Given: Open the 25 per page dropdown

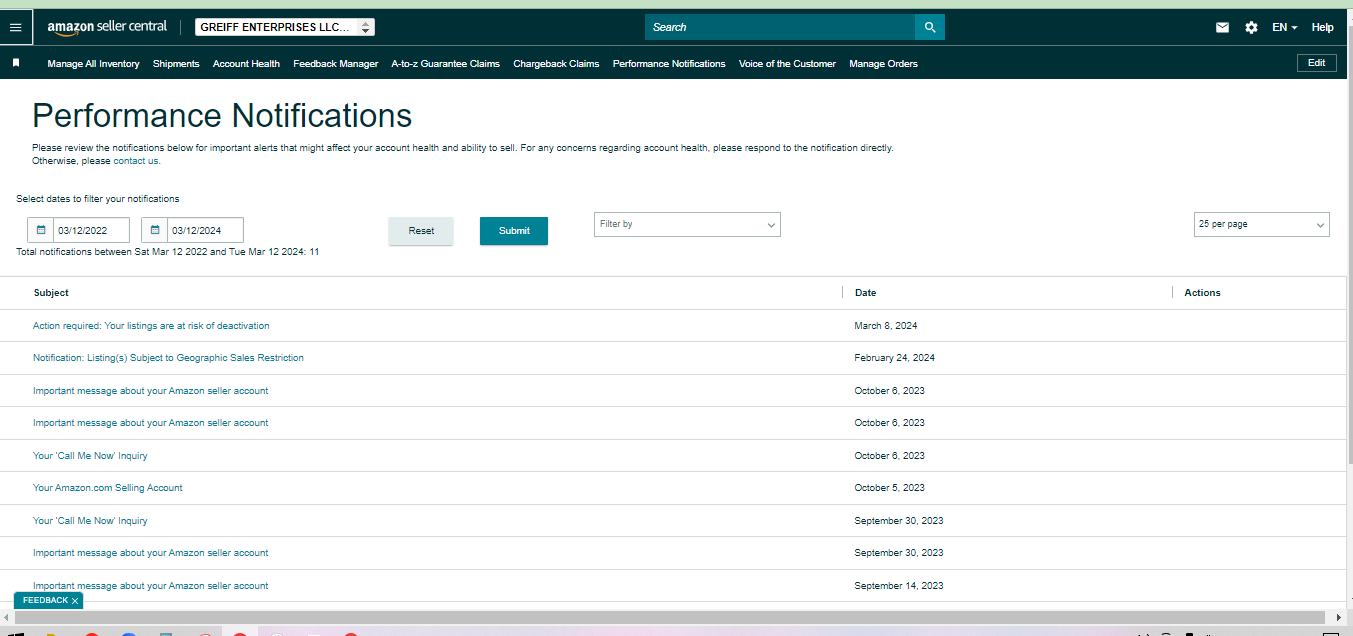Looking at the screenshot, I should pos(1262,225).
